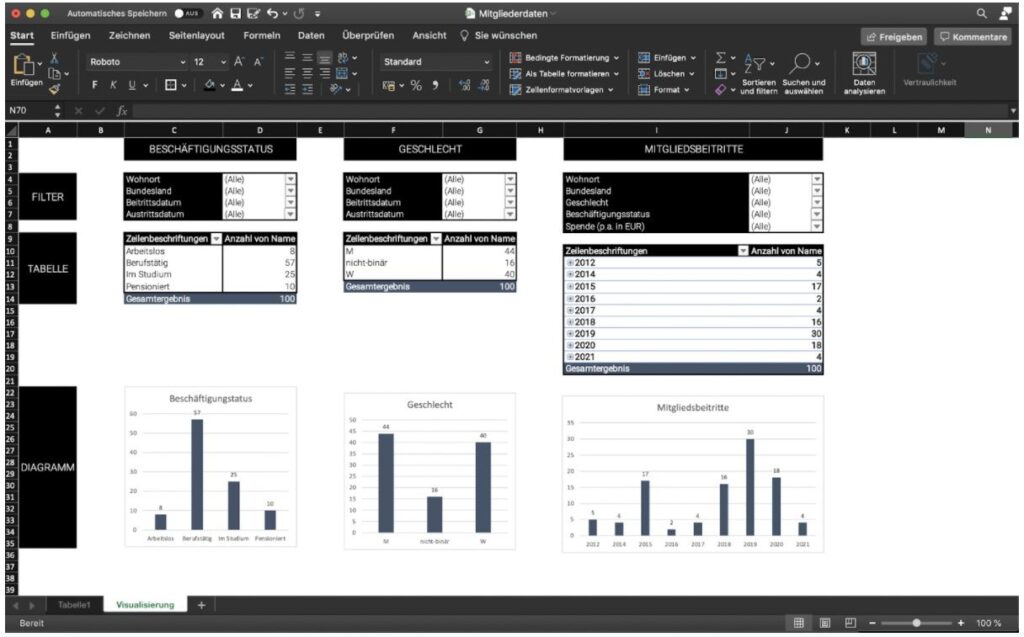Expand the 2019 row in Mitgliedsbeiträge
Viewport: 1024px width, 637px height.
(572, 333)
